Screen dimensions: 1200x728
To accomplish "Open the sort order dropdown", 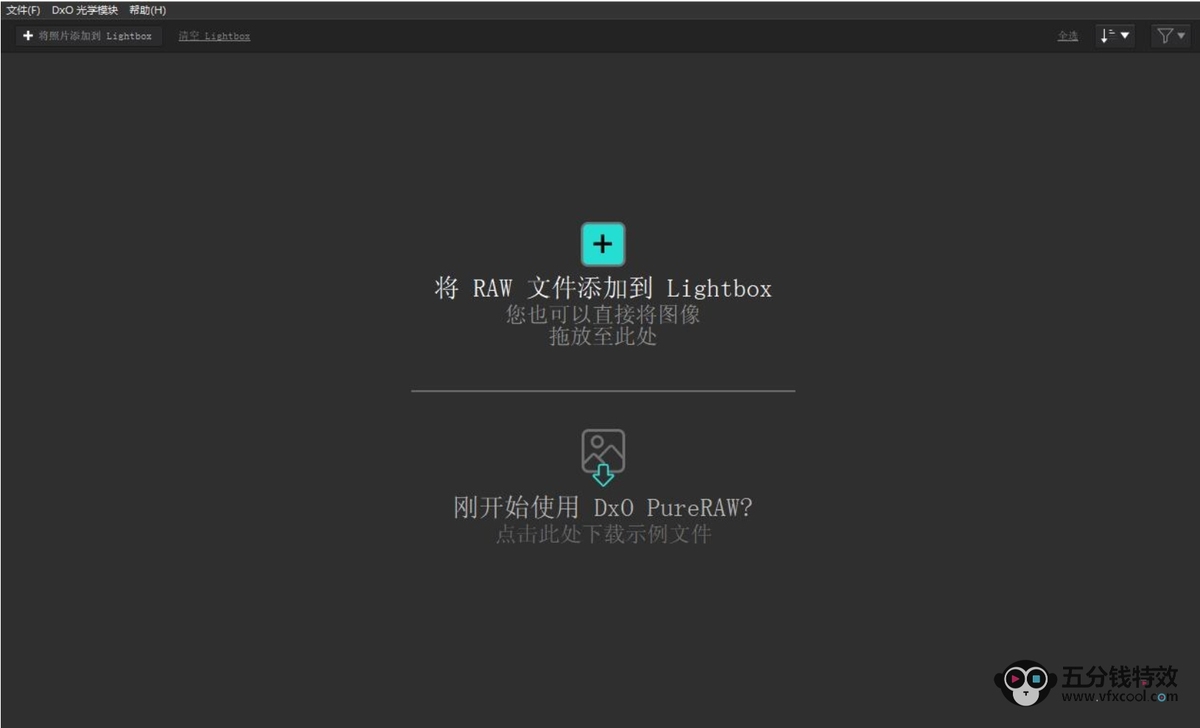I will click(1115, 36).
